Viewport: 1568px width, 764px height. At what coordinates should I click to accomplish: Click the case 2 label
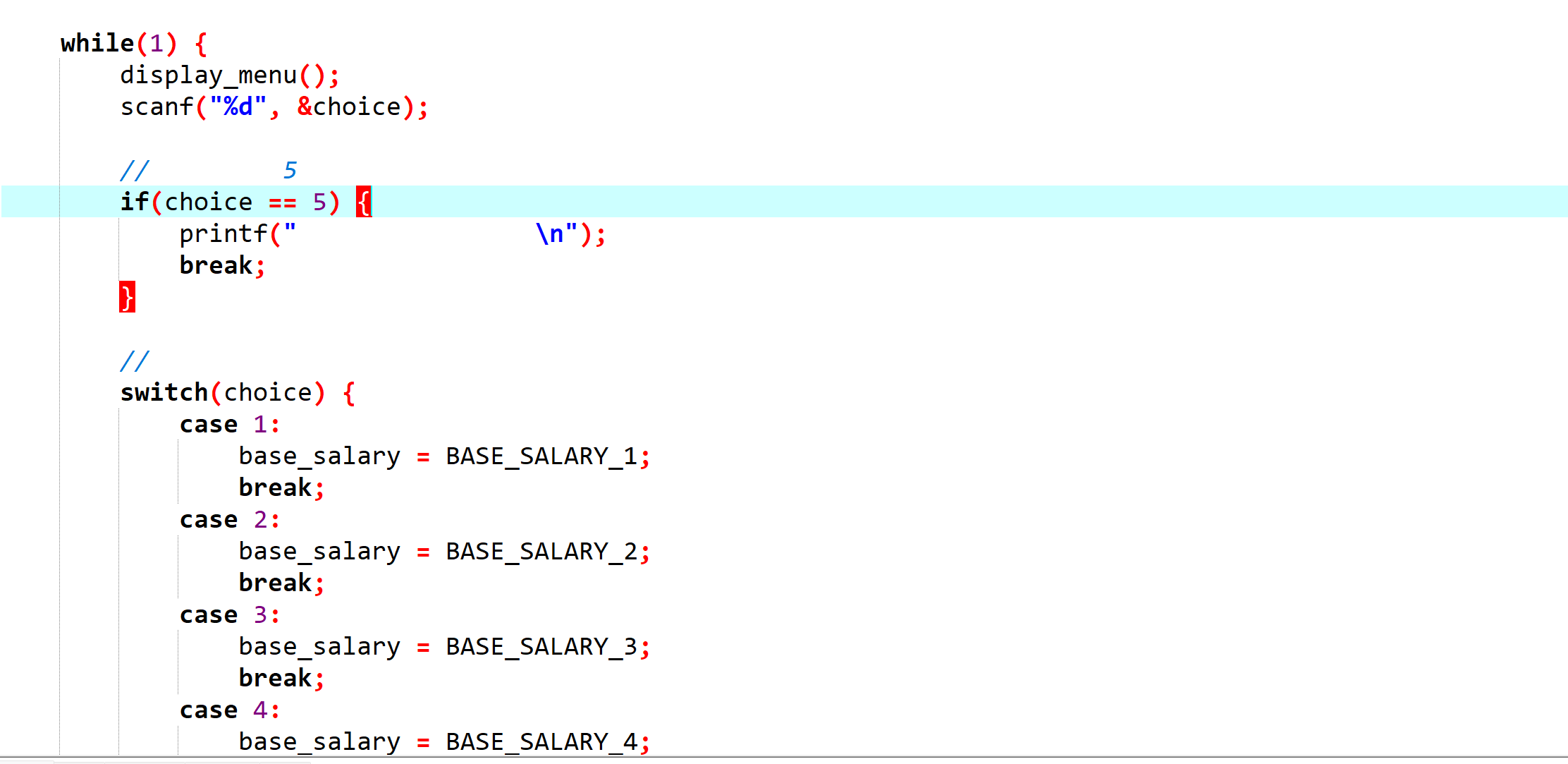228,520
